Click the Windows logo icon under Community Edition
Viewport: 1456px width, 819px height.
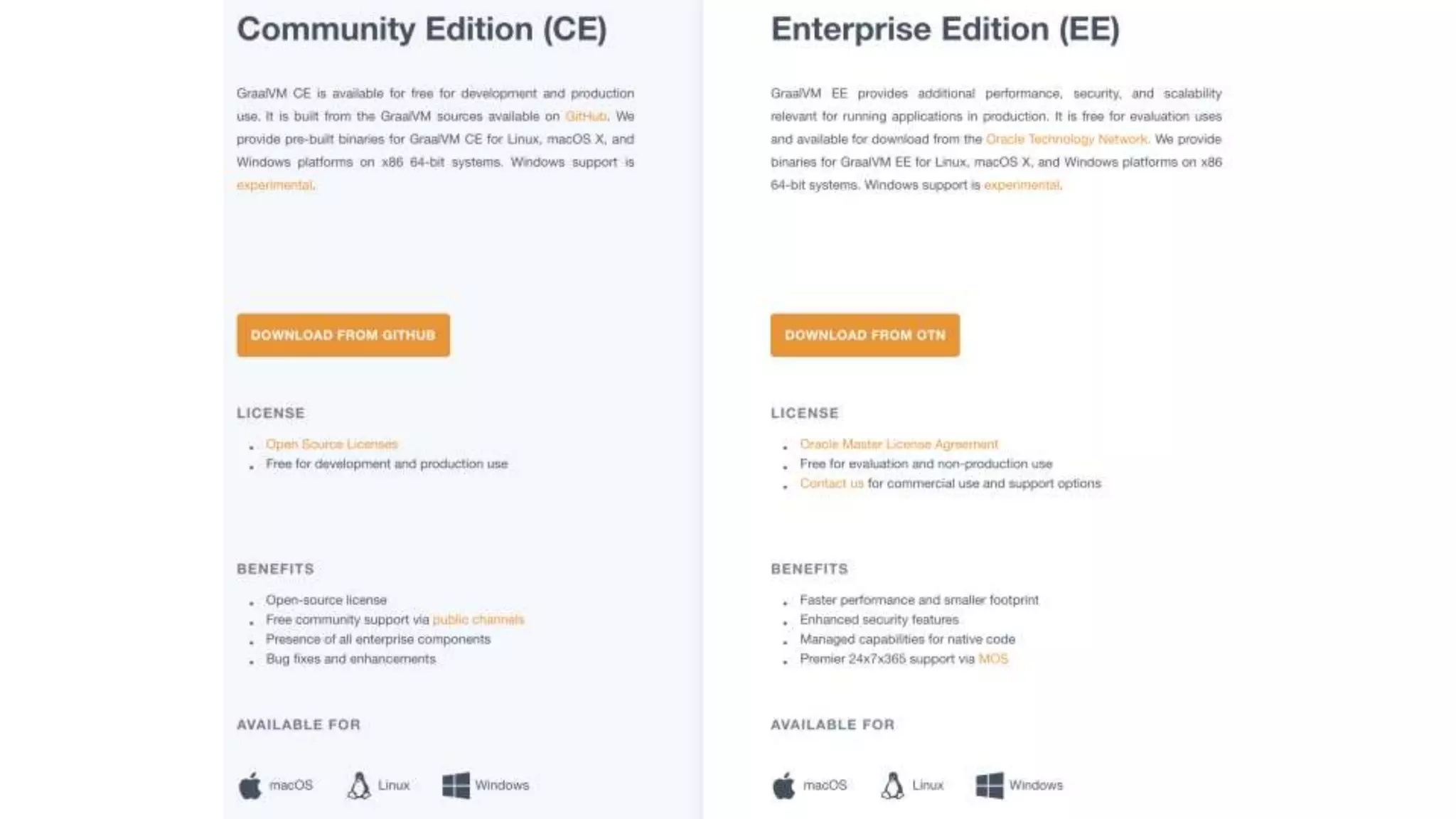click(x=456, y=786)
